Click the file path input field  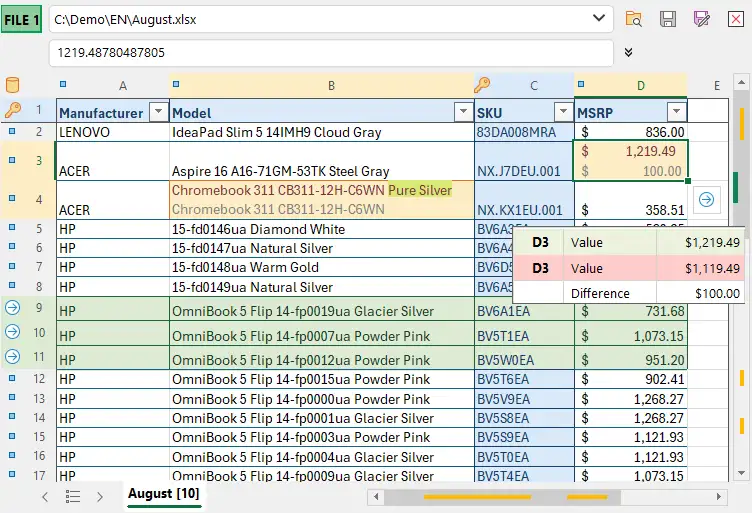[x=331, y=19]
